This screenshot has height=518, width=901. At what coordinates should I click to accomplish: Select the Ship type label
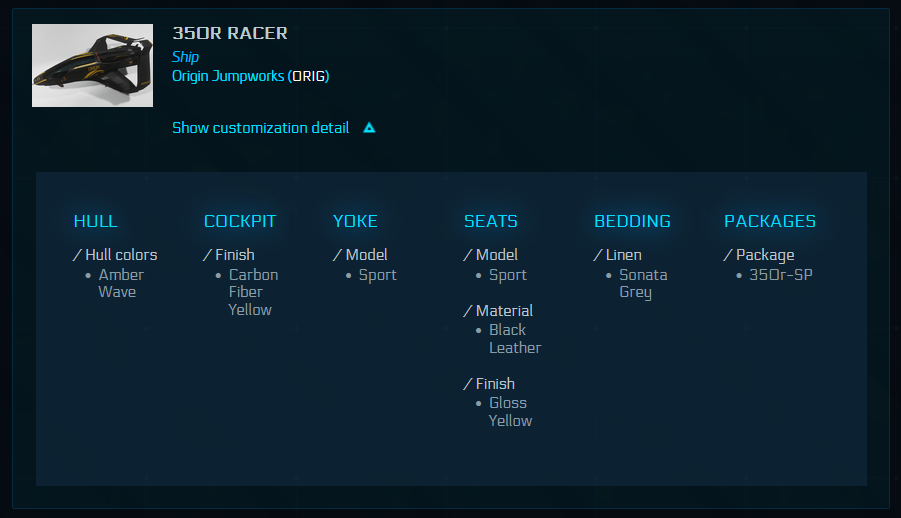pos(185,57)
